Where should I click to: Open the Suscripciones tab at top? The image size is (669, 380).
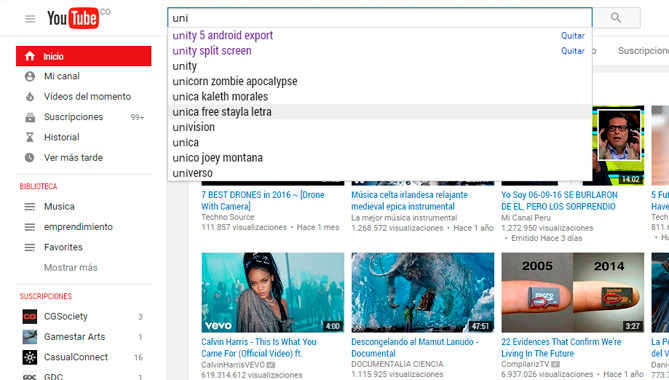(x=643, y=51)
